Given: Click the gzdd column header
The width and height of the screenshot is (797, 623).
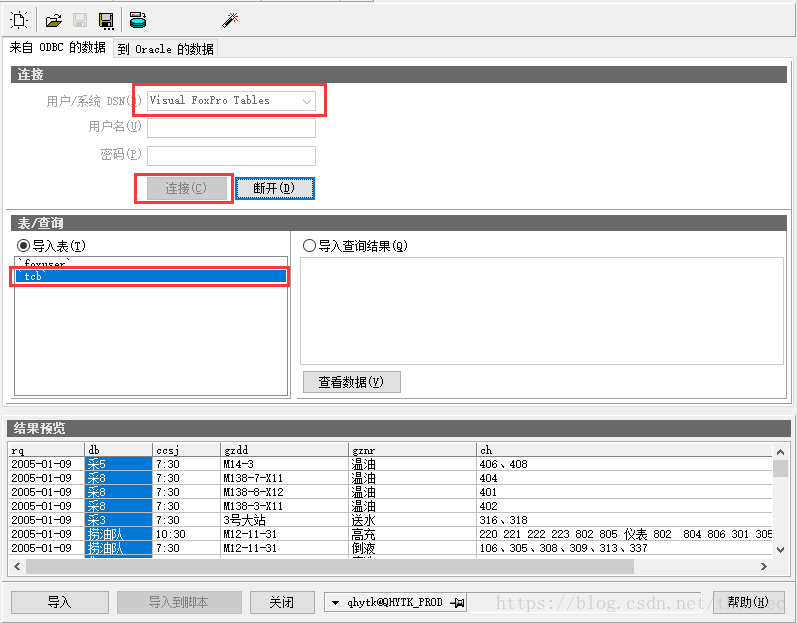Looking at the screenshot, I should pos(285,450).
